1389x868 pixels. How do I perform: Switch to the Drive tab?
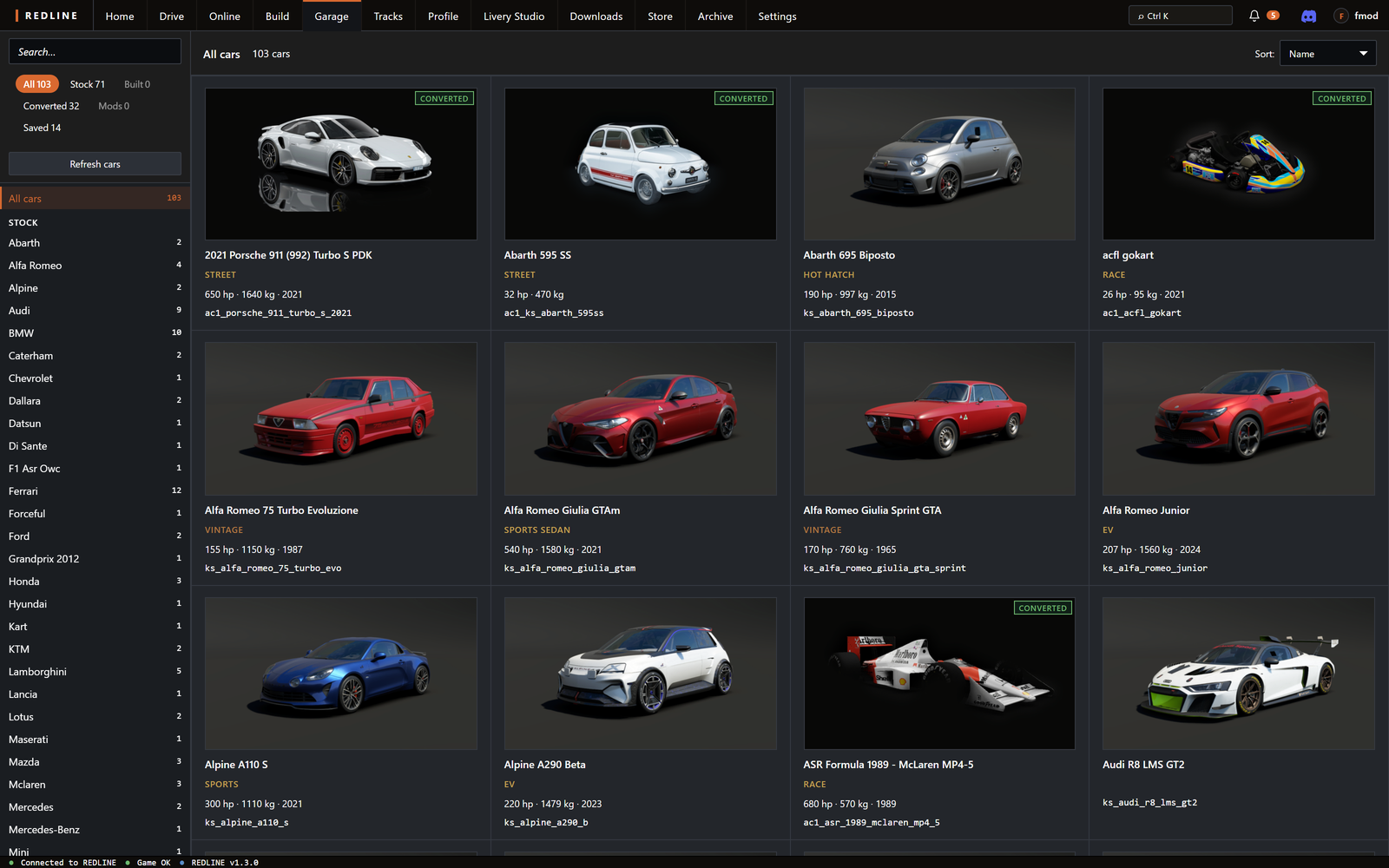[x=171, y=16]
